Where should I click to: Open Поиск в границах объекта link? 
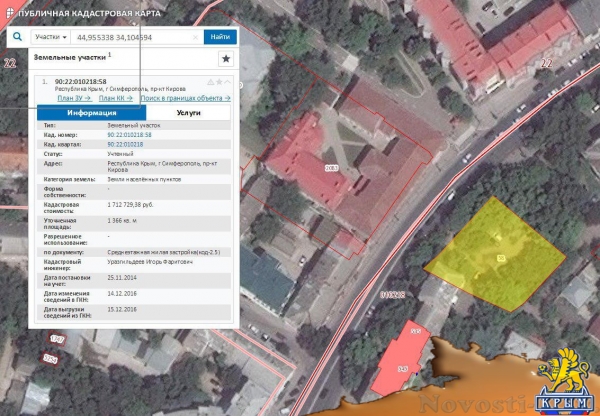[185, 98]
